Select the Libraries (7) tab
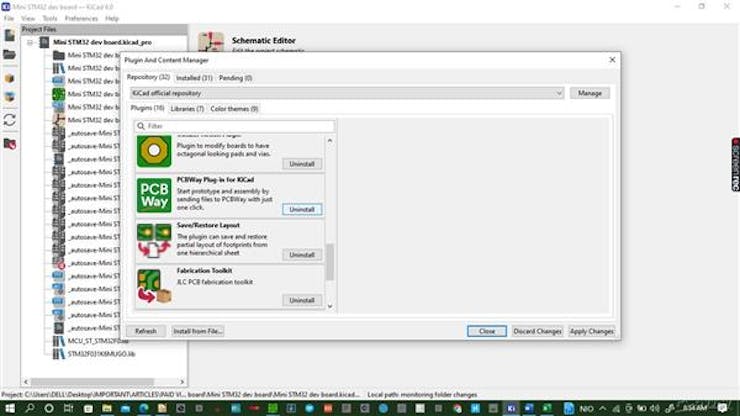Viewport: 740px width, 416px height. click(x=187, y=109)
